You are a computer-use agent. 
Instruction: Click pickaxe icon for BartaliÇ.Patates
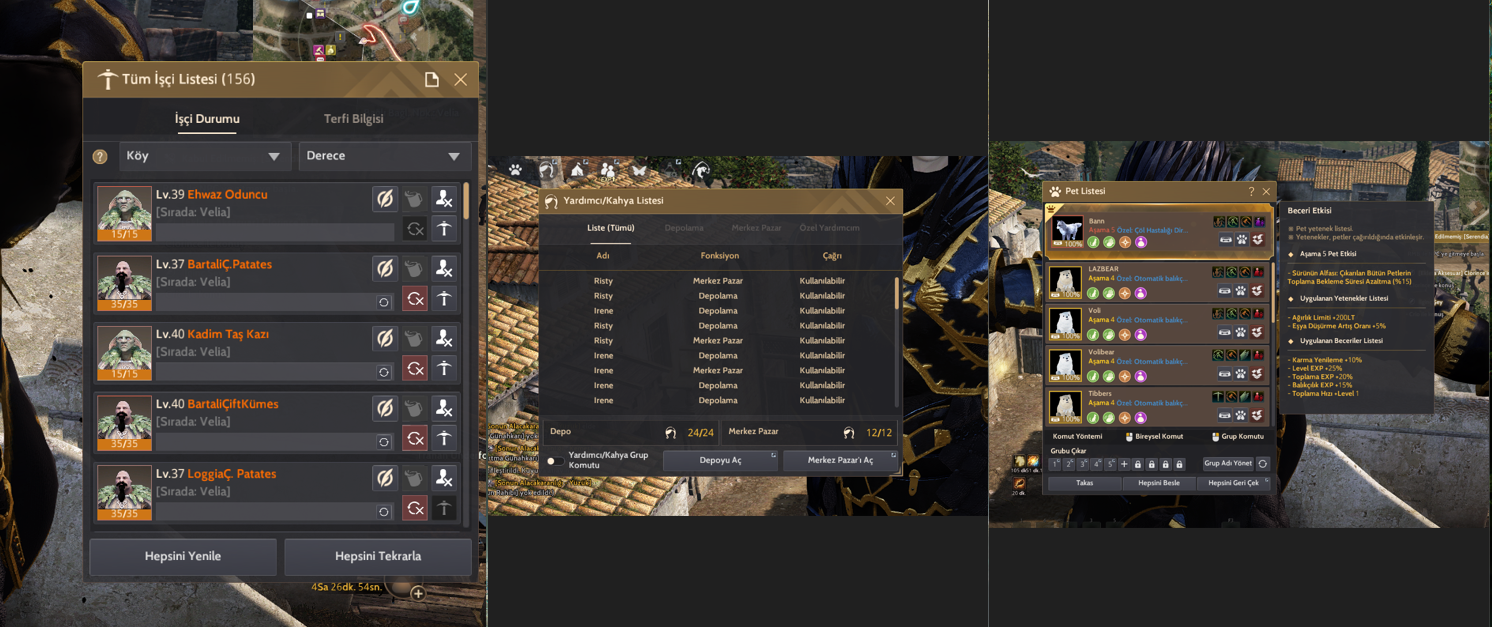pyautogui.click(x=444, y=299)
